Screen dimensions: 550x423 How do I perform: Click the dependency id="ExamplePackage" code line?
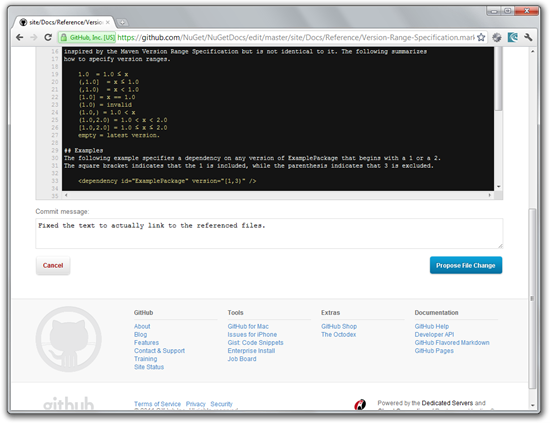click(167, 181)
